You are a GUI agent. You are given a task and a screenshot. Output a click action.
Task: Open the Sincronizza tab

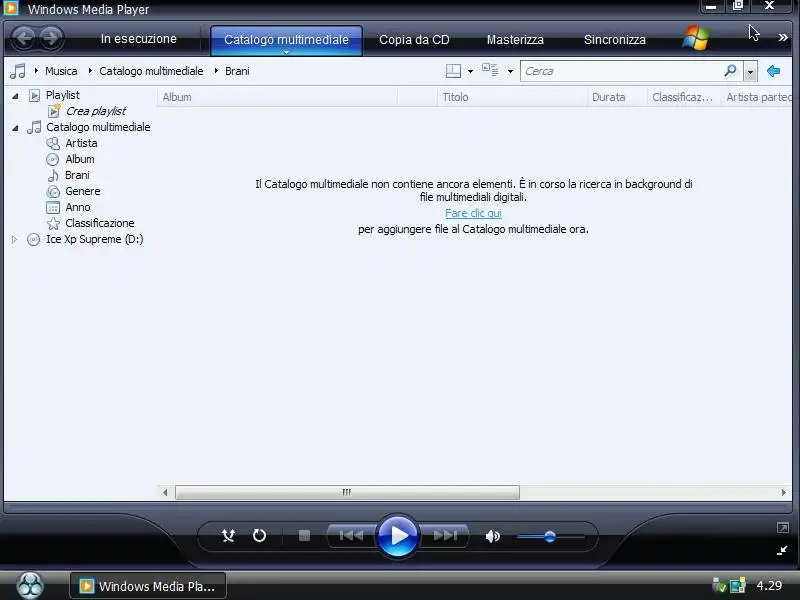point(614,40)
